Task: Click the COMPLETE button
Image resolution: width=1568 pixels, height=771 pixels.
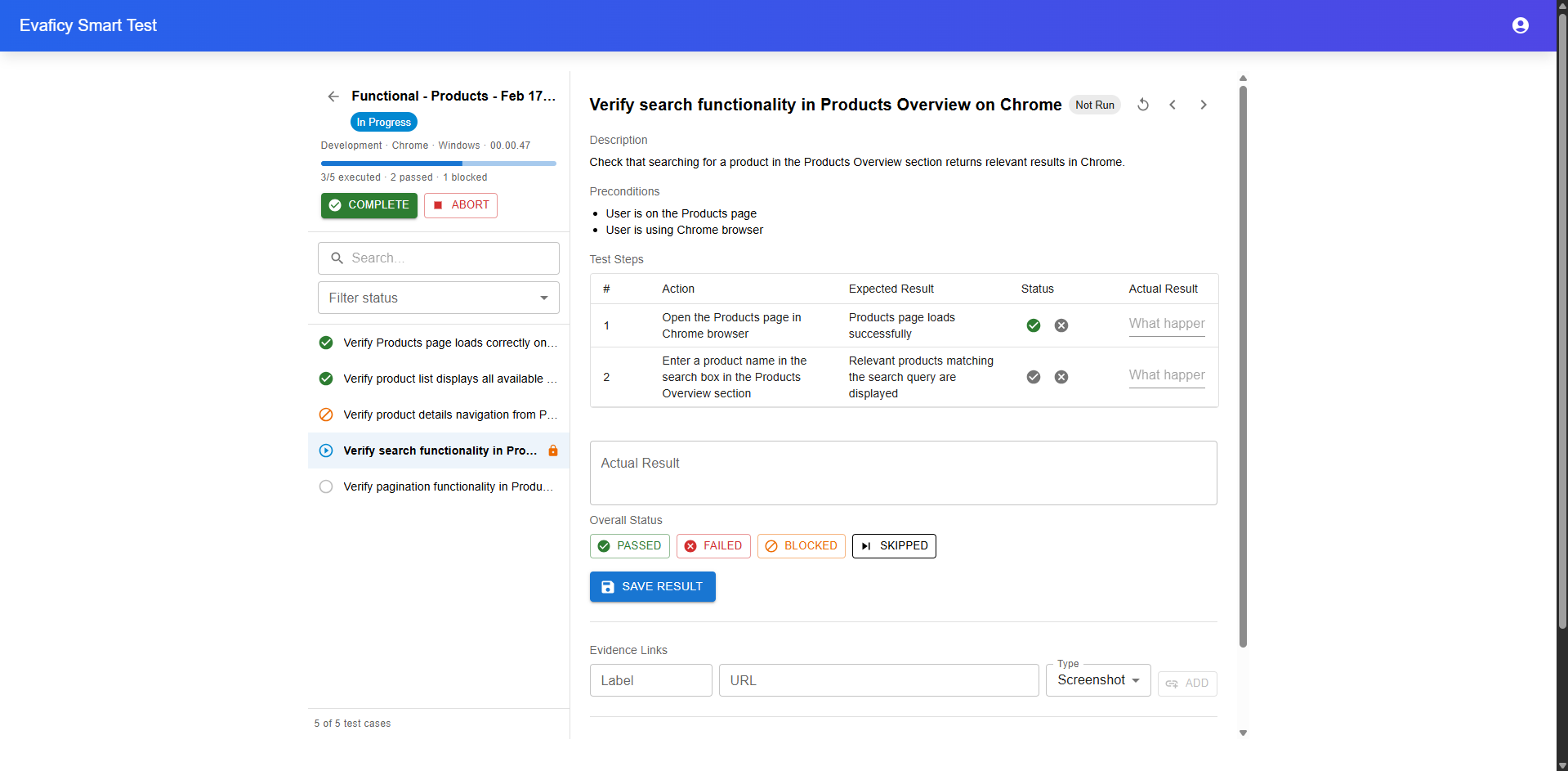Action: 369,205
